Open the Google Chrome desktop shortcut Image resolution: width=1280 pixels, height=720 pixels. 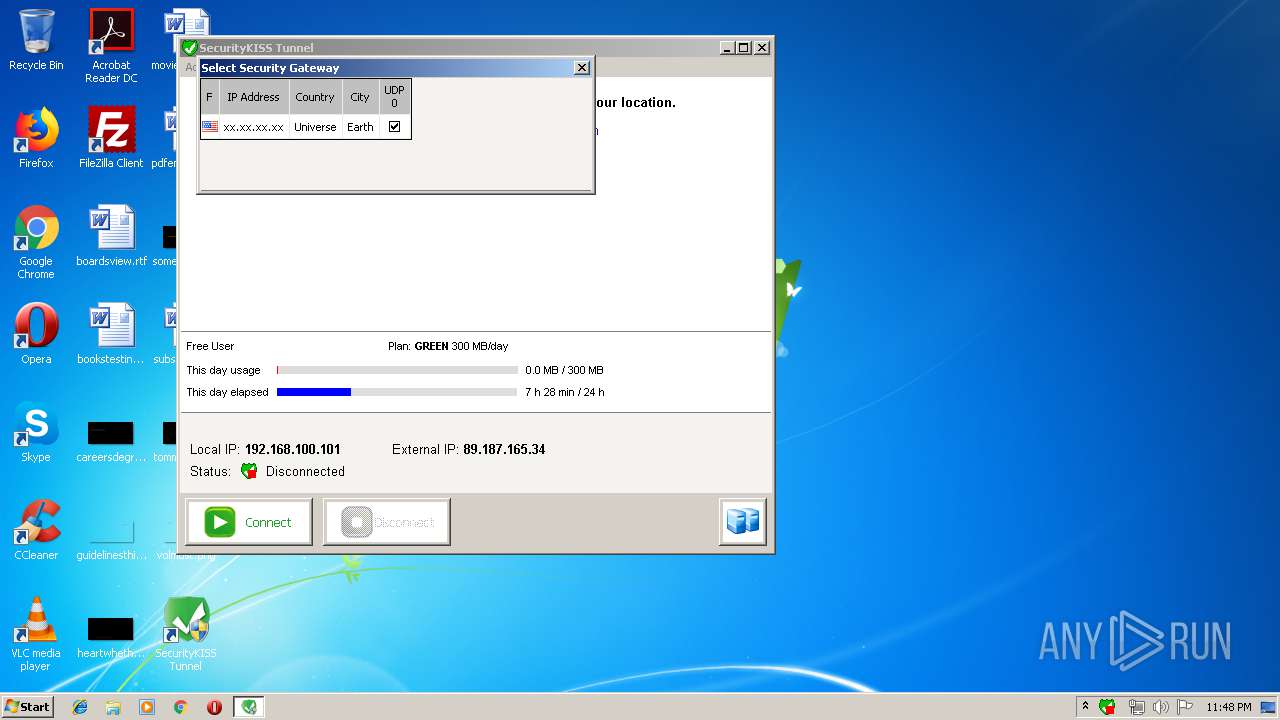coord(36,243)
